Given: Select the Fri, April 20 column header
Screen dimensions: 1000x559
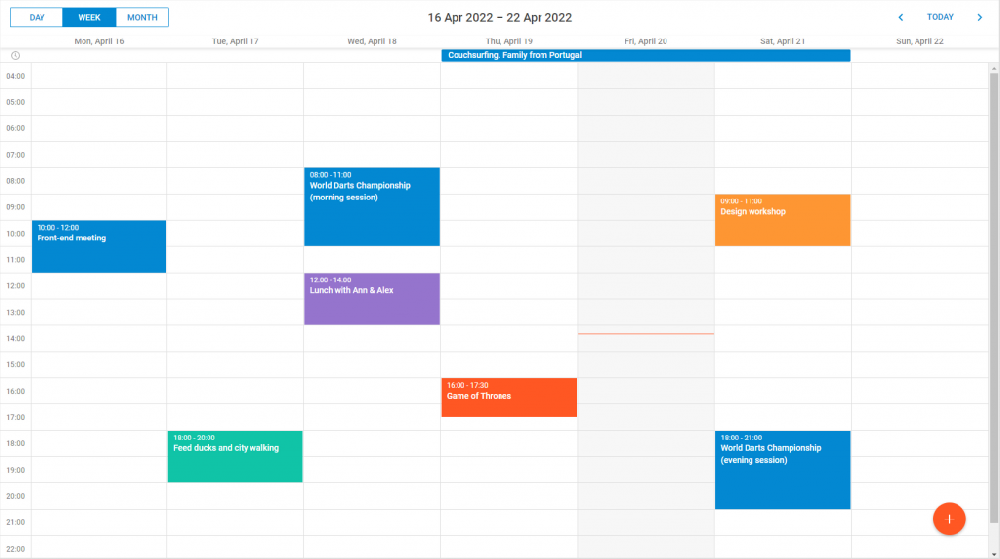Looking at the screenshot, I should coord(645,41).
